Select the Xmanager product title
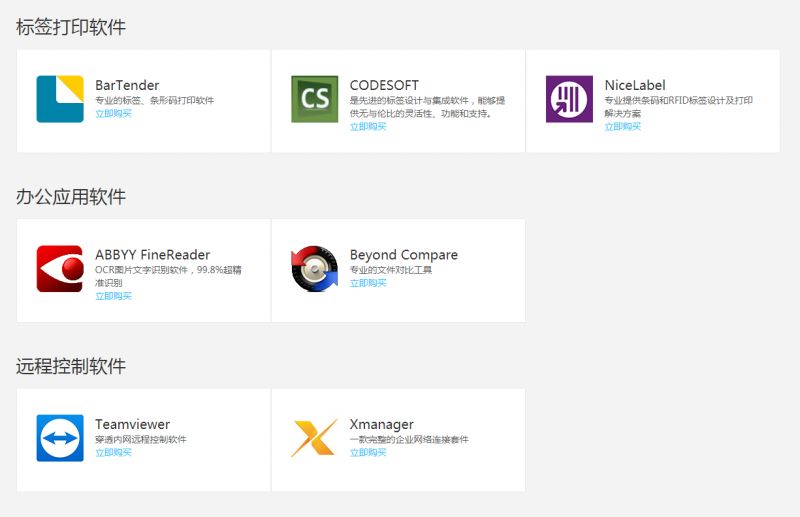The height and width of the screenshot is (517, 800). tap(382, 424)
